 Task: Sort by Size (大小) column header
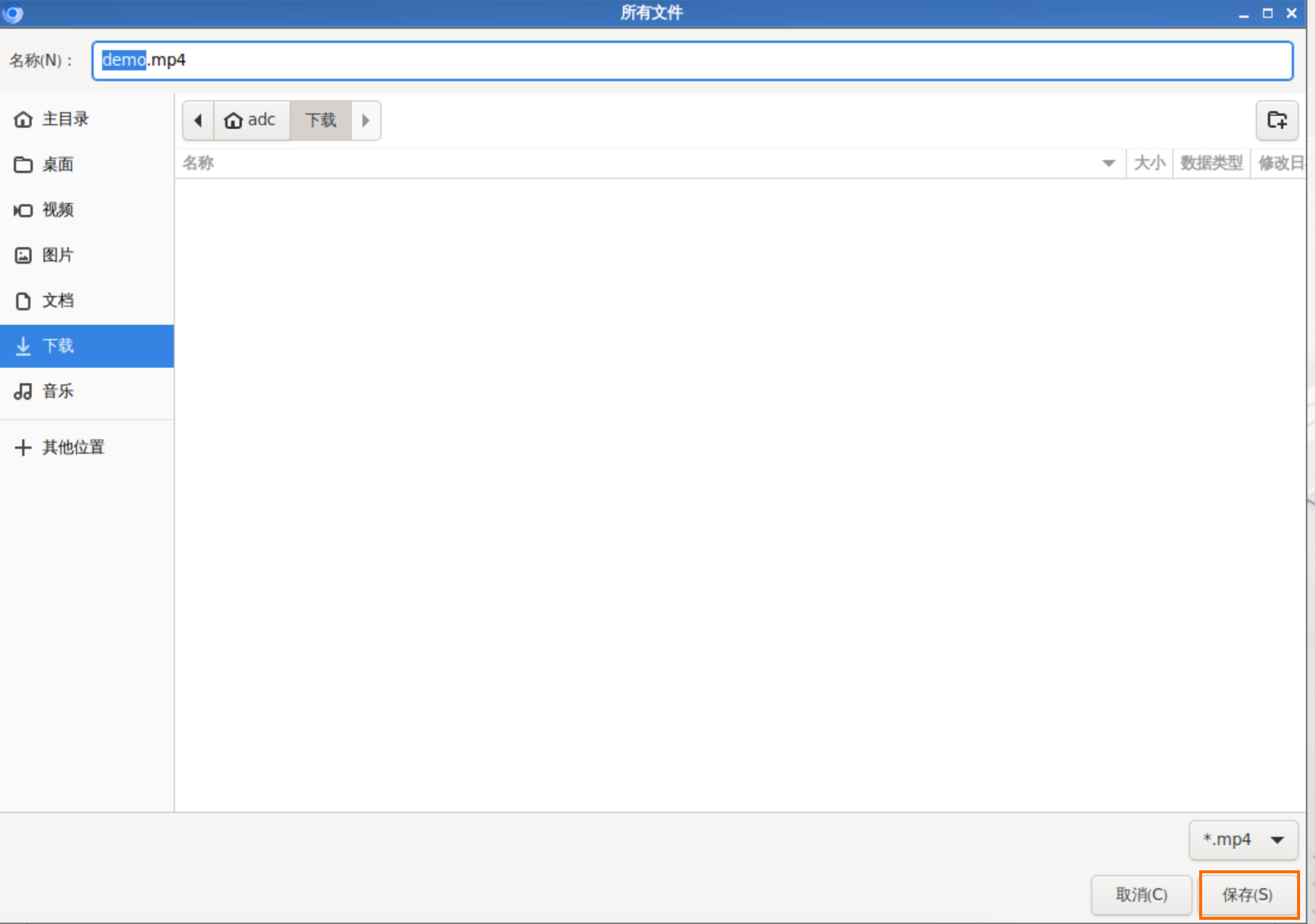click(1149, 163)
